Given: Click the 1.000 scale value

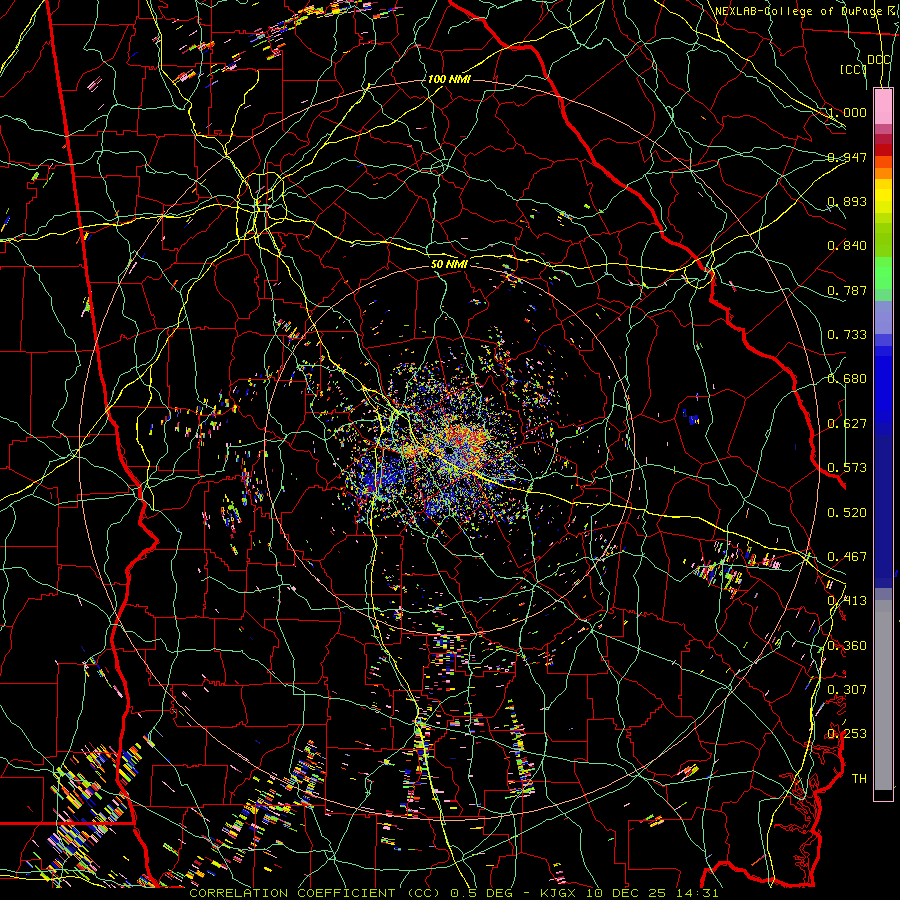Looking at the screenshot, I should click(847, 112).
